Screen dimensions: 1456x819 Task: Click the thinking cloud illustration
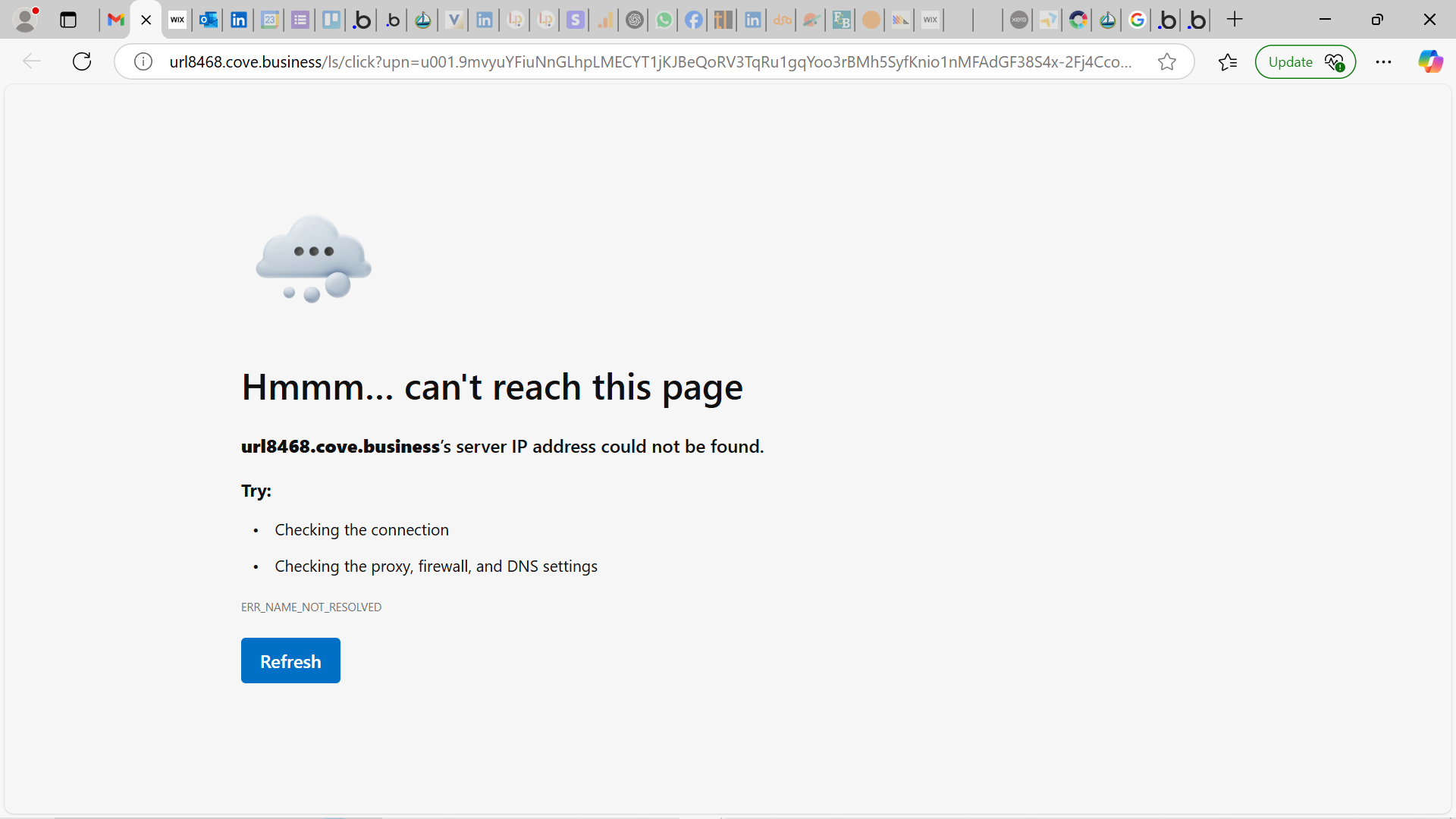pyautogui.click(x=313, y=259)
